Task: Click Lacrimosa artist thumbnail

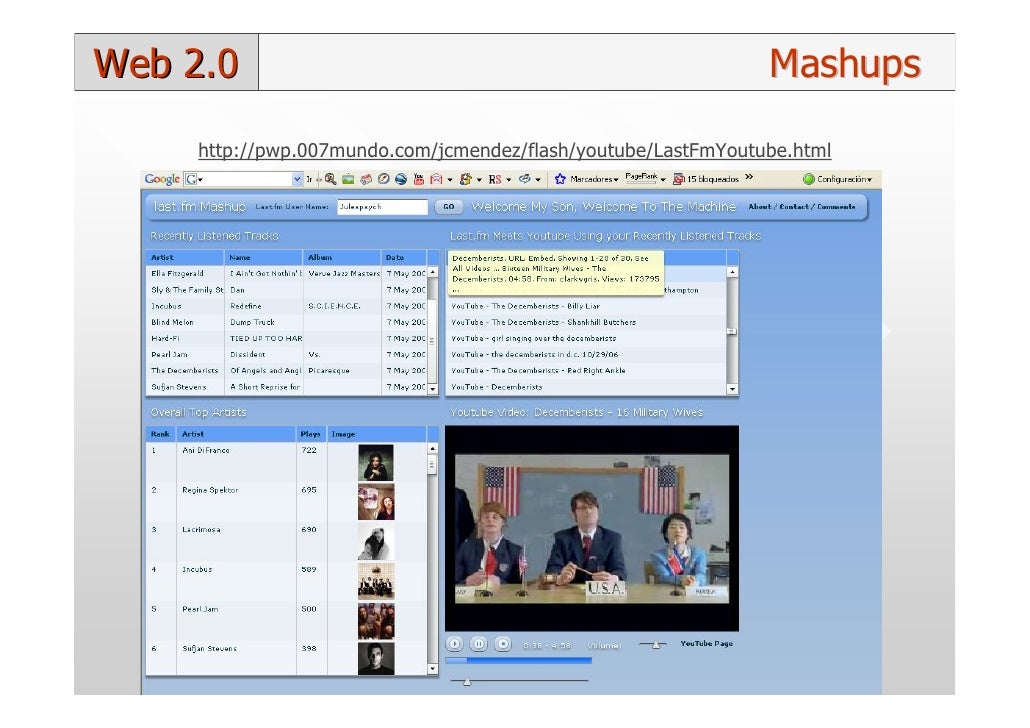Action: (376, 541)
